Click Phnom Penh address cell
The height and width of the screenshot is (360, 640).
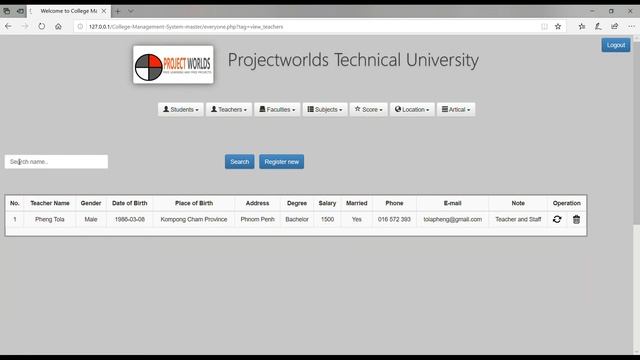(x=258, y=219)
